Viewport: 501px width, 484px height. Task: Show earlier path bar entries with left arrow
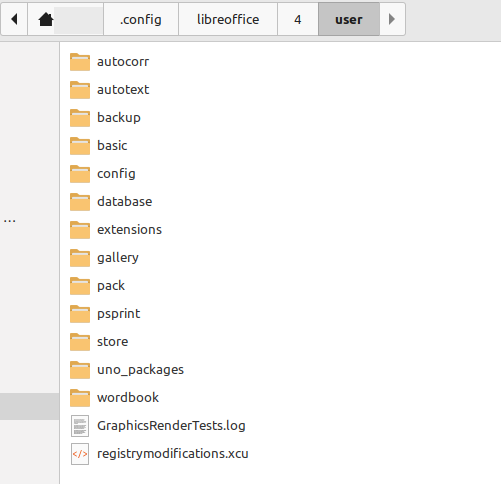click(x=14, y=19)
